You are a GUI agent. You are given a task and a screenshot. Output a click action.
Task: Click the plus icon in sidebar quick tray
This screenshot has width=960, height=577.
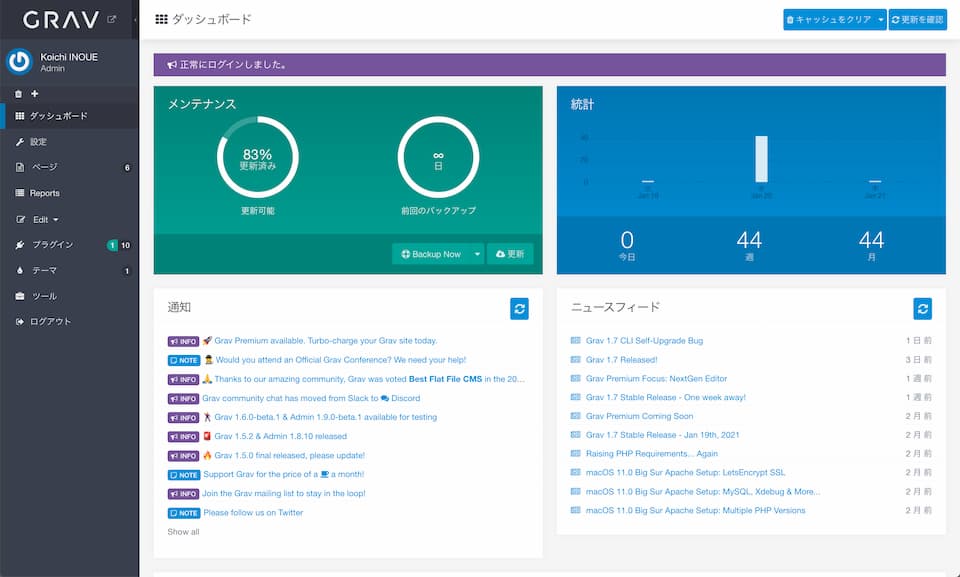pos(34,94)
